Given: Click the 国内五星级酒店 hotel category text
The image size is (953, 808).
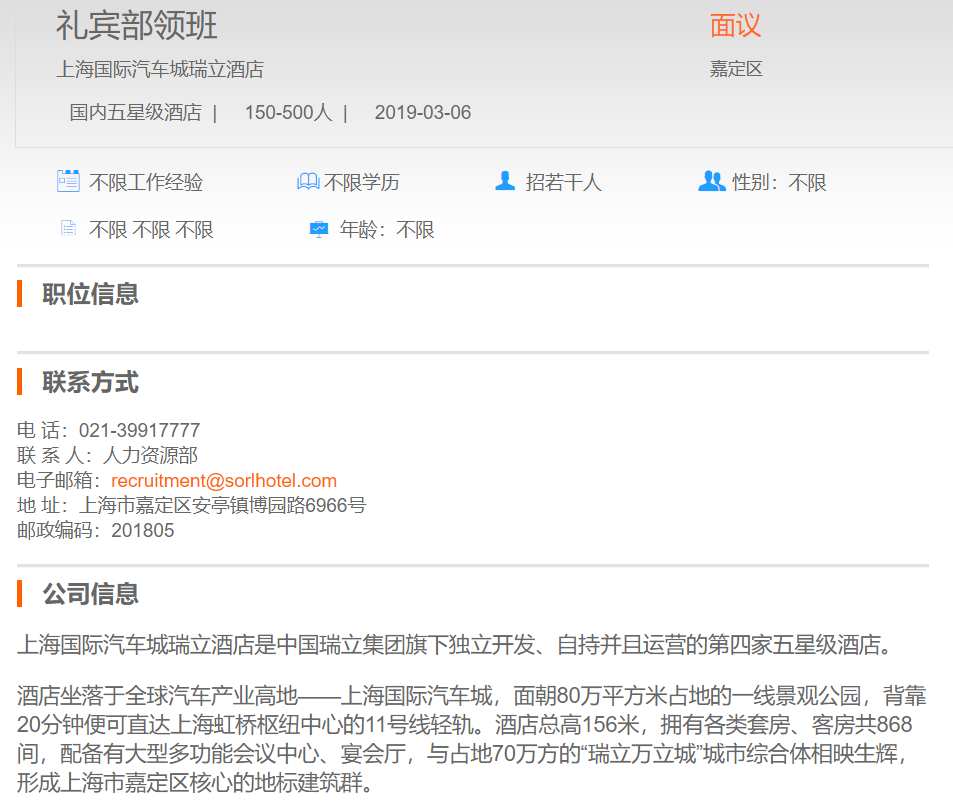Looking at the screenshot, I should [135, 113].
